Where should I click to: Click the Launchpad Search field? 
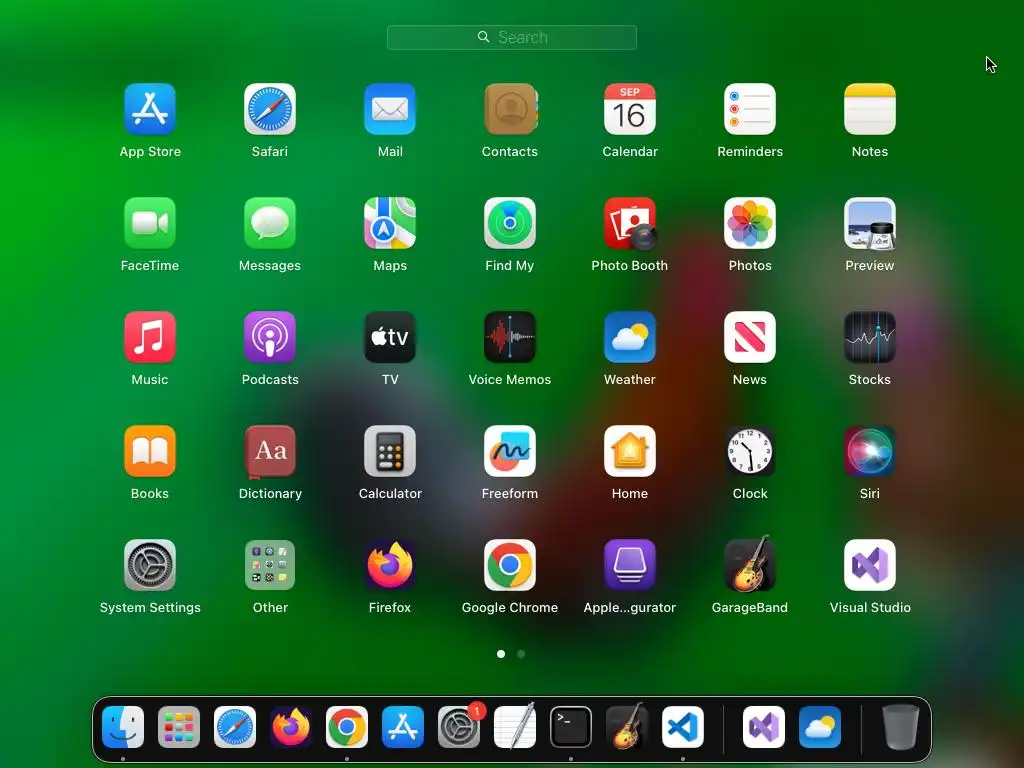tap(512, 37)
